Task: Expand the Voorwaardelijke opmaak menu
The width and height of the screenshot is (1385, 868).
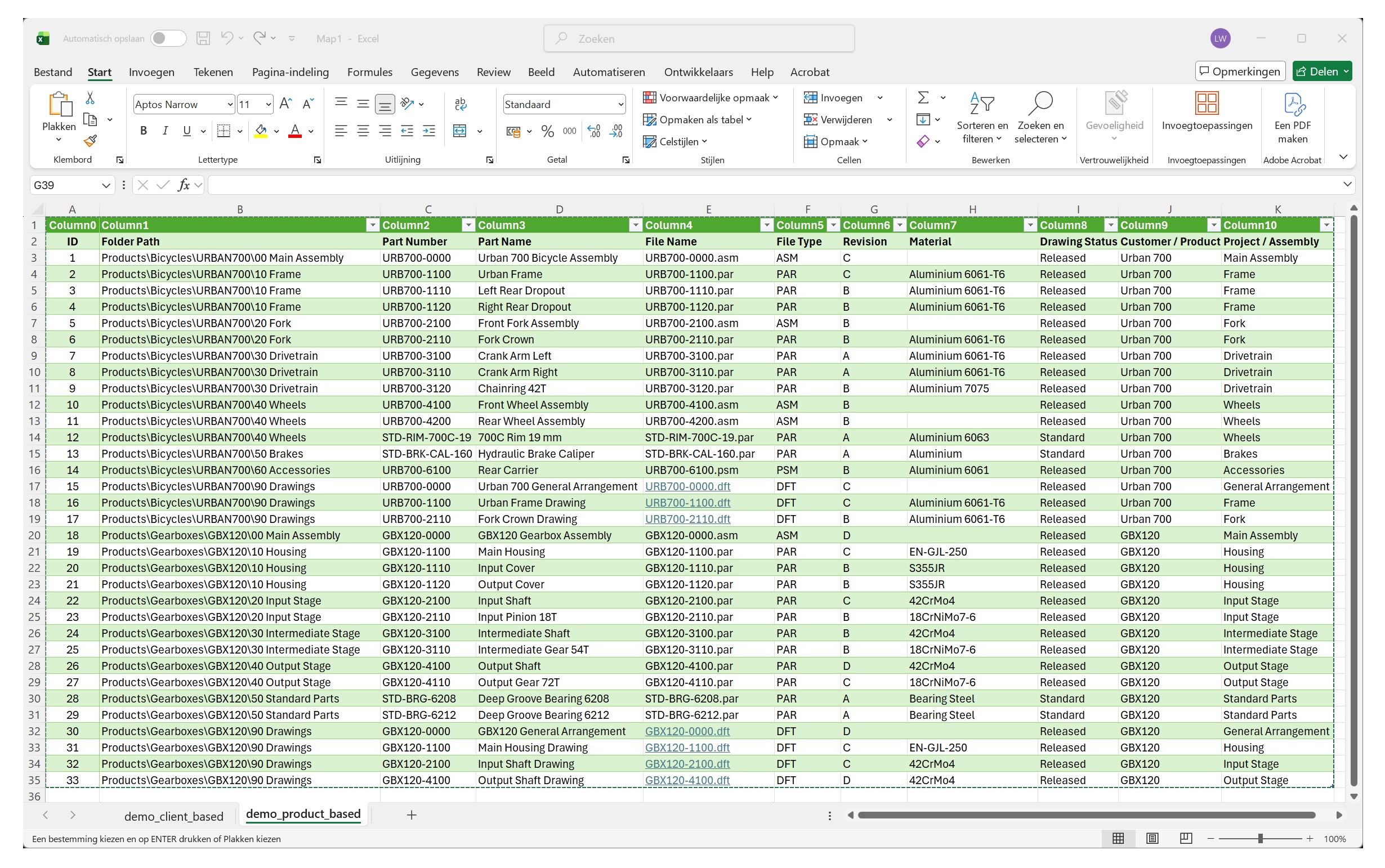Action: (x=711, y=97)
